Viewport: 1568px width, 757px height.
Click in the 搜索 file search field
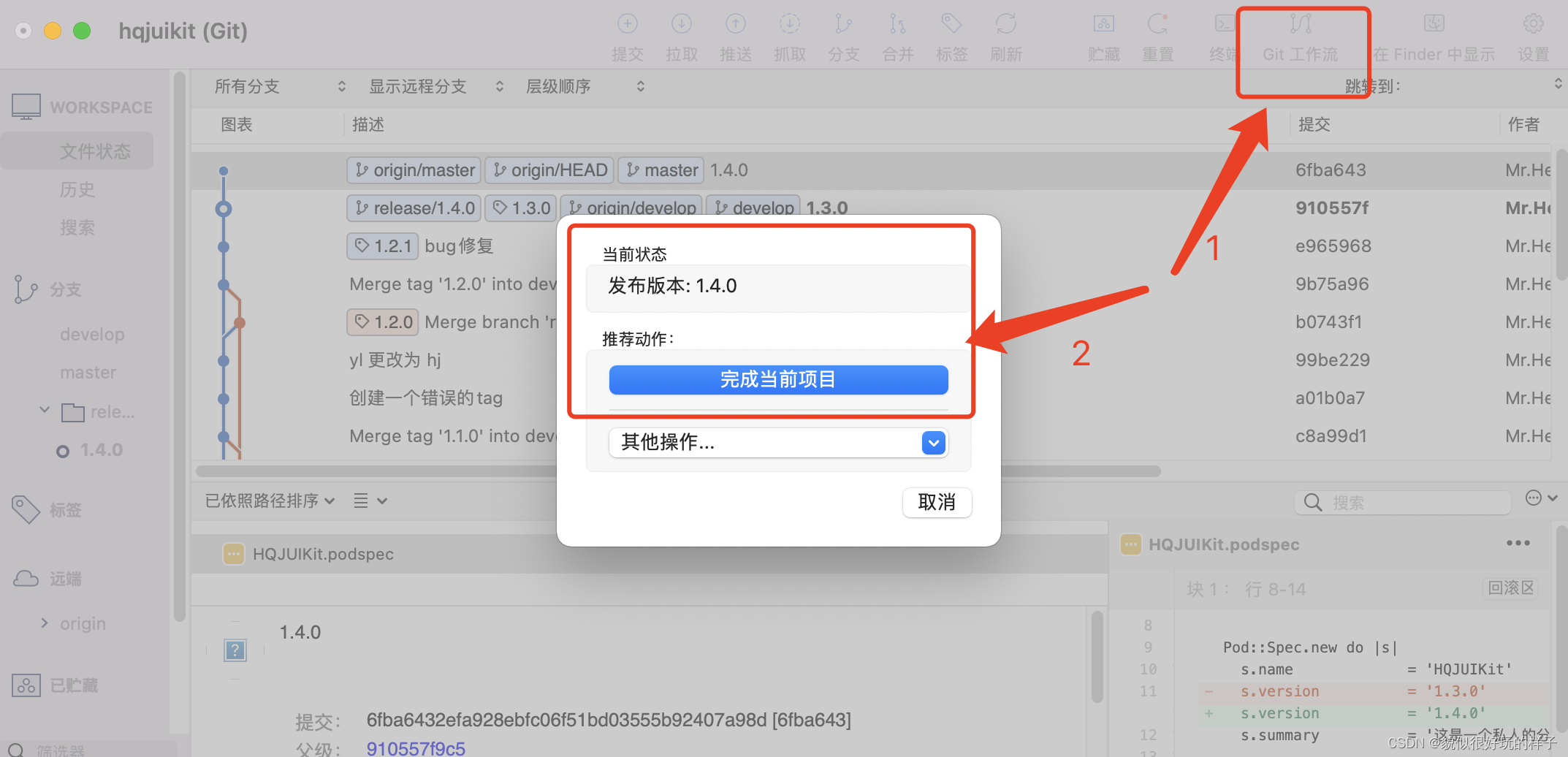pos(1403,502)
